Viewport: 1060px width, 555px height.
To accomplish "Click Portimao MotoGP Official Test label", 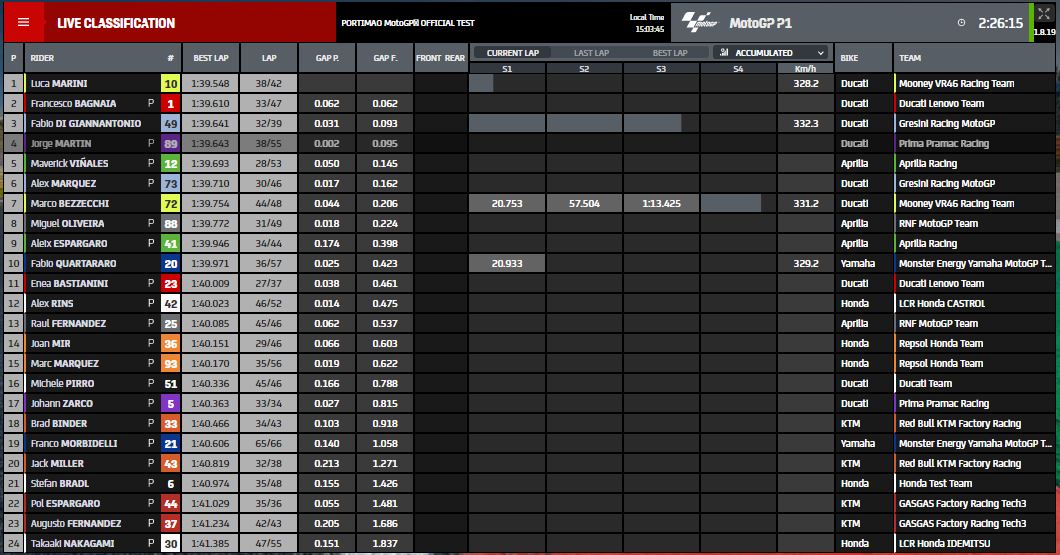I will click(408, 23).
